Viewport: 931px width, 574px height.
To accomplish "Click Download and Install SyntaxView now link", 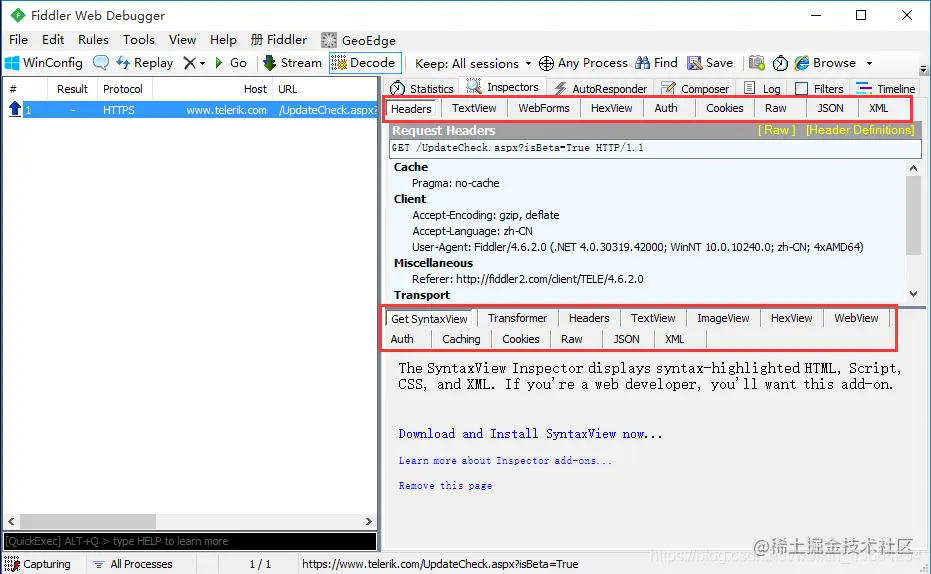I will coord(530,434).
